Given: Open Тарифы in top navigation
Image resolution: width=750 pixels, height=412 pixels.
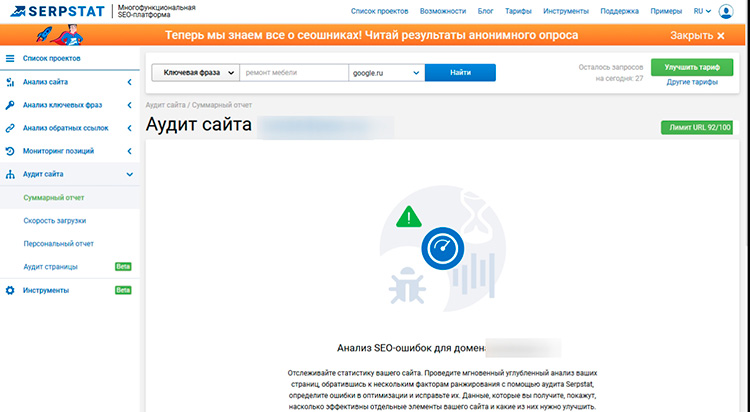Looking at the screenshot, I should coord(518,11).
